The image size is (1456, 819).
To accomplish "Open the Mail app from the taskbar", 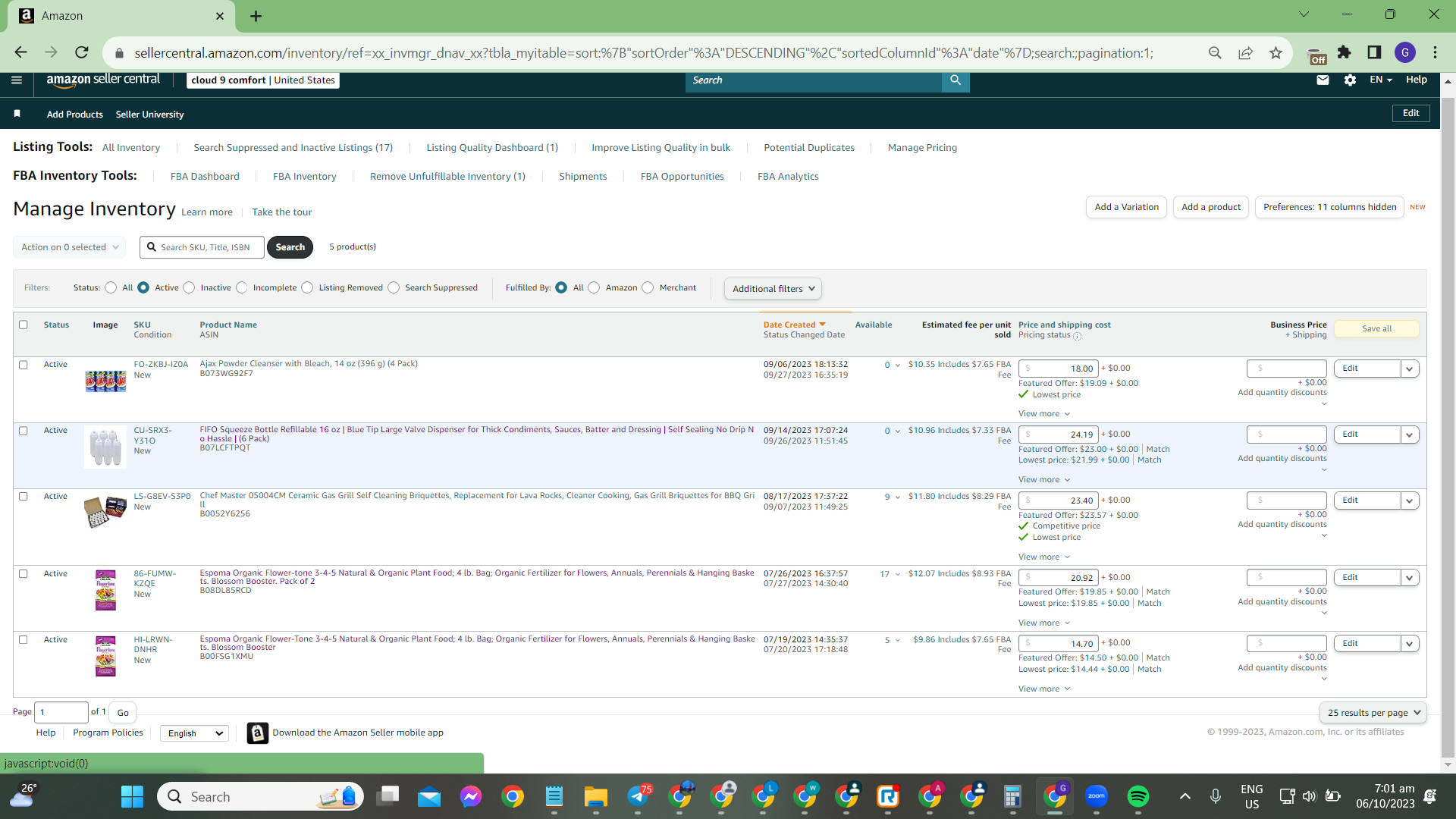I will point(429,796).
